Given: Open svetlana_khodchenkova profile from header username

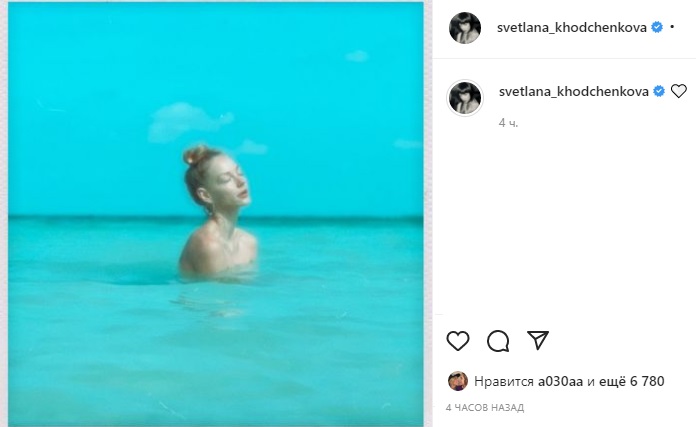Looking at the screenshot, I should (x=572, y=27).
